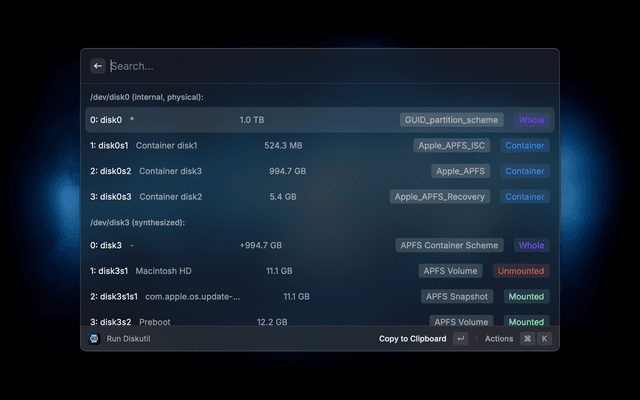
Task: Select the 3: disk3s2 Preboot row
Action: [320, 320]
